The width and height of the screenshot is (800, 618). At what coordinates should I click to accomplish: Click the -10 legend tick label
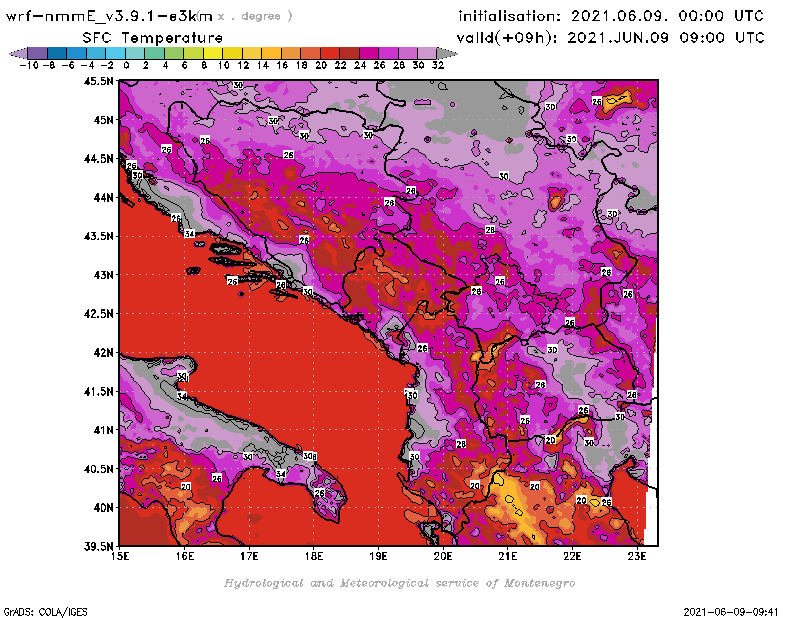coord(29,65)
